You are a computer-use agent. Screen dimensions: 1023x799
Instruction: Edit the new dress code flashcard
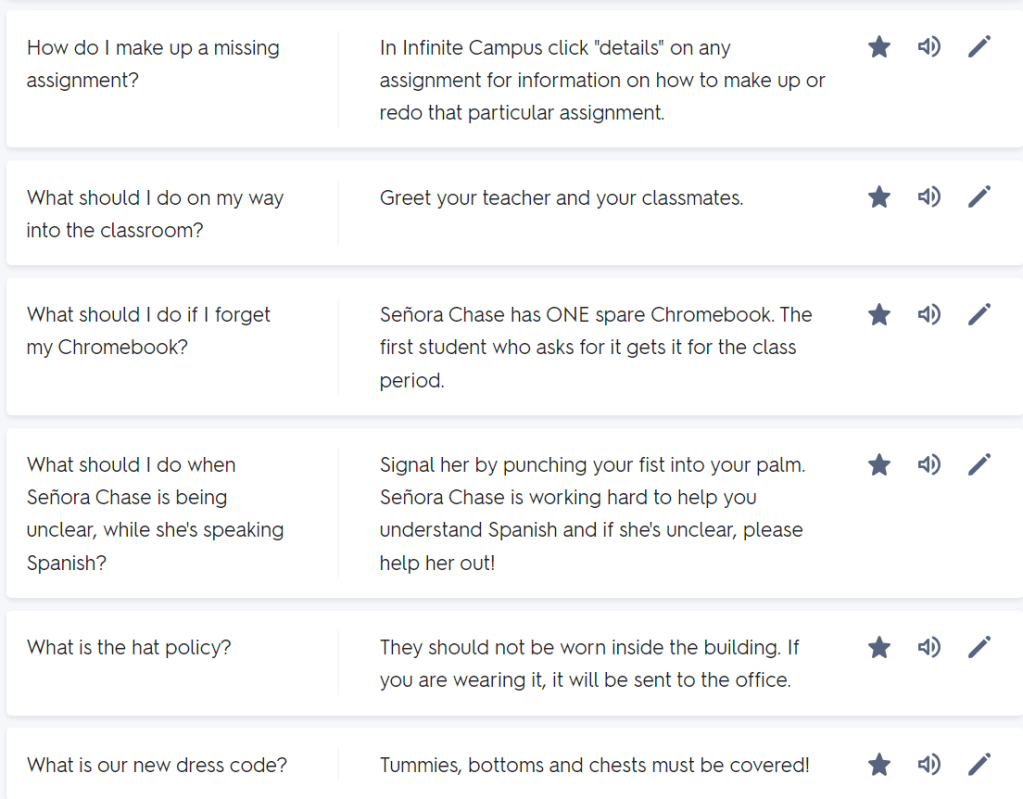click(979, 765)
